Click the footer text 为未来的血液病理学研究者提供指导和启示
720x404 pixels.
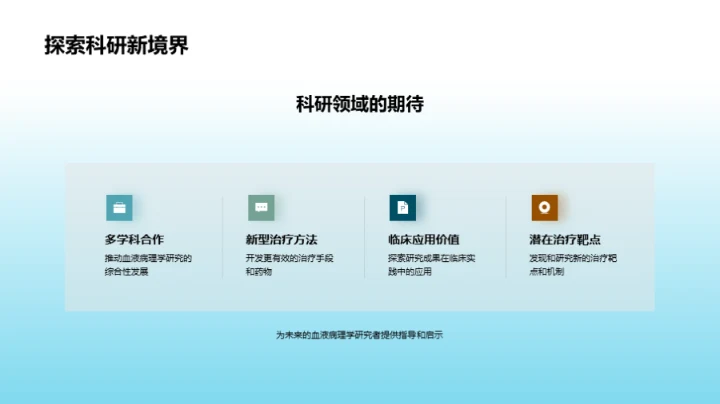point(360,335)
